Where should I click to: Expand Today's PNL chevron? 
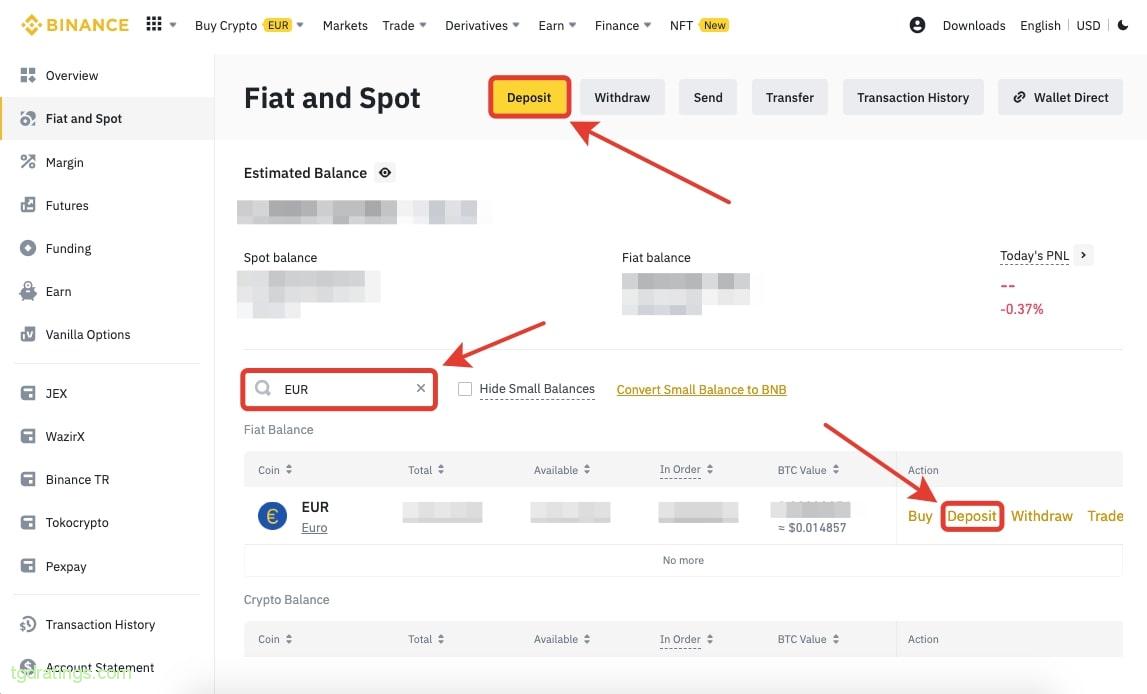click(1083, 254)
